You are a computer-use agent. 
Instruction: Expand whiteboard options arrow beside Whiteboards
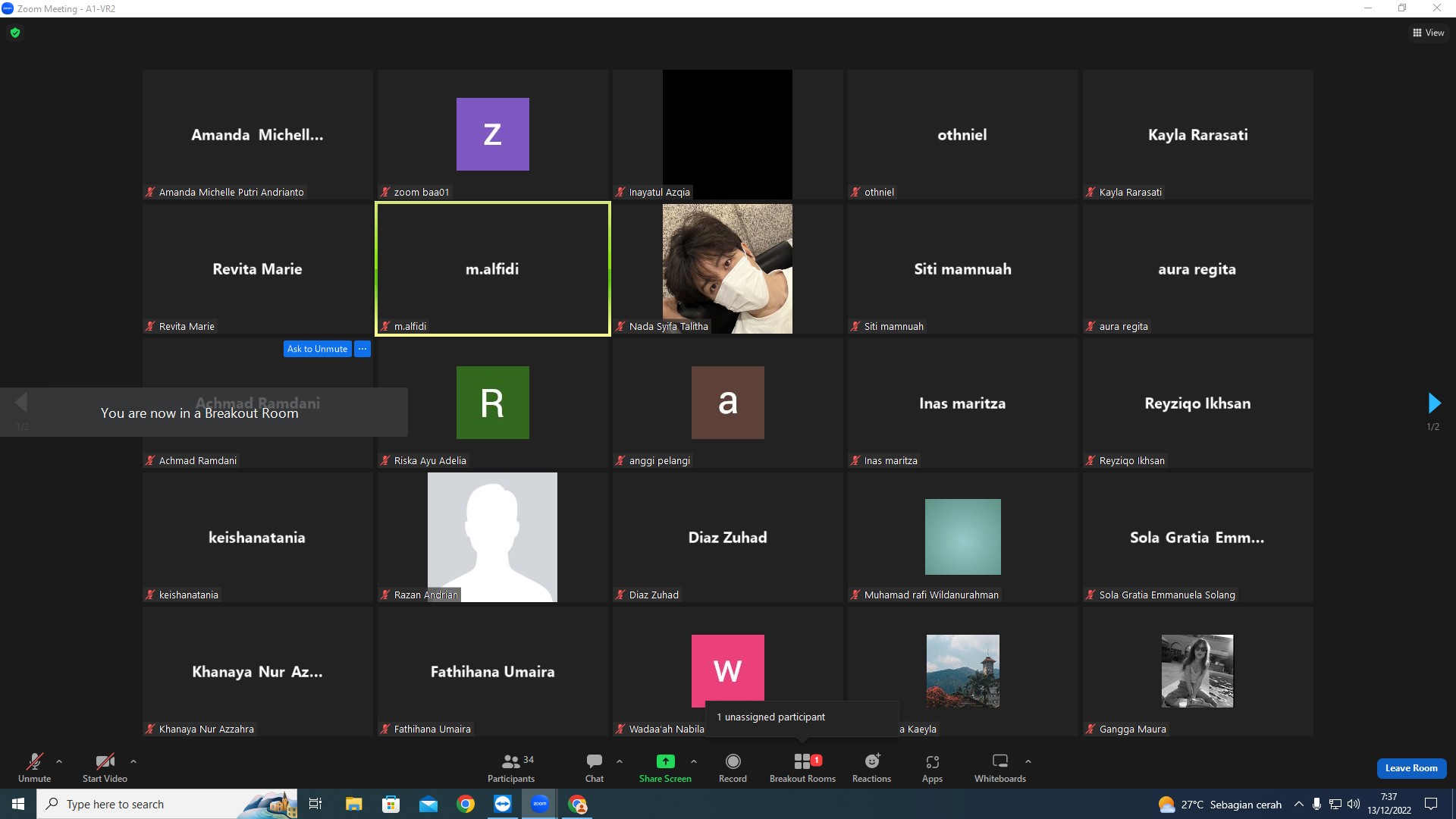click(1028, 761)
